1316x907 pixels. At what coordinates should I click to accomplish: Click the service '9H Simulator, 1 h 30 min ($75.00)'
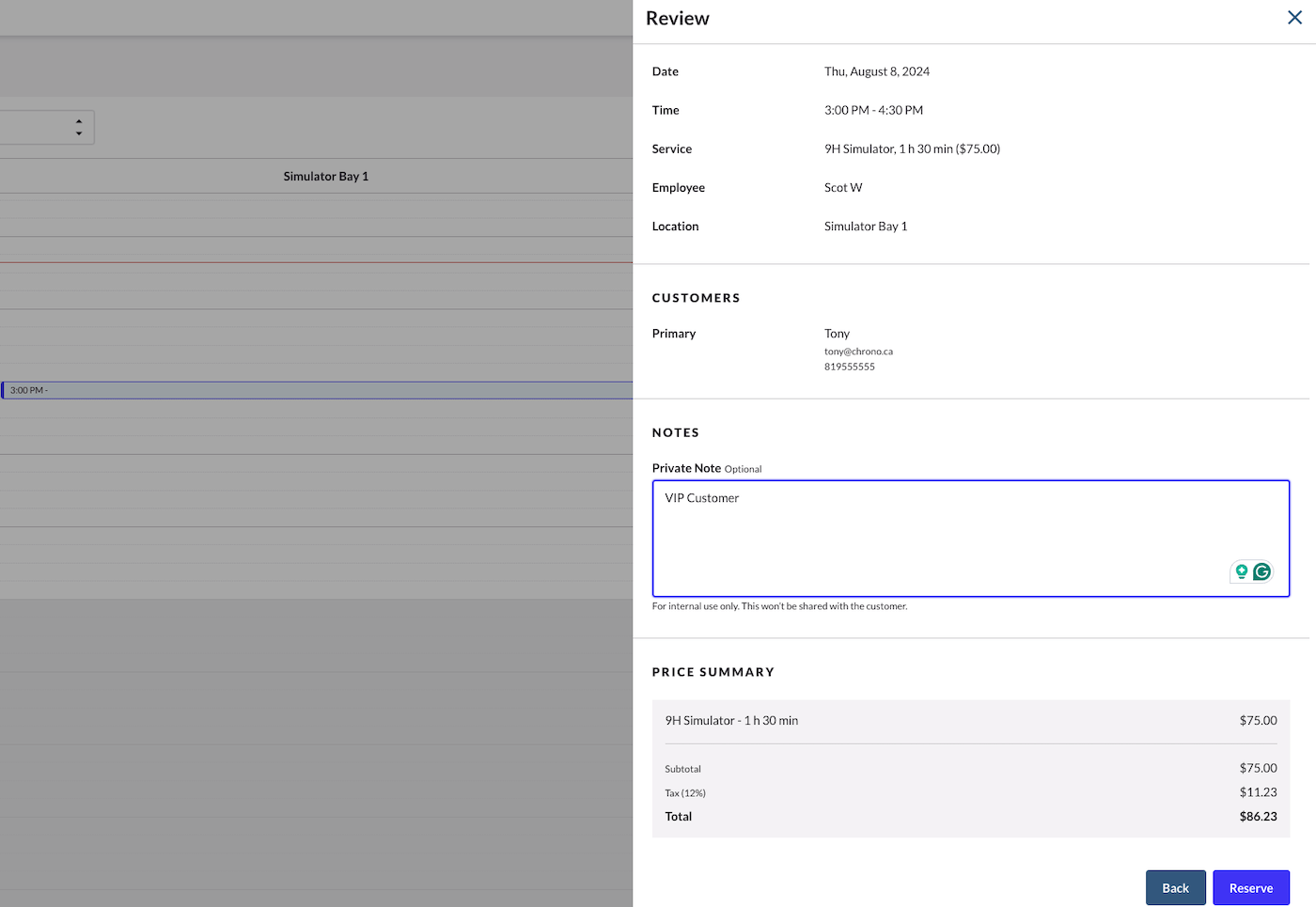pyautogui.click(x=912, y=149)
